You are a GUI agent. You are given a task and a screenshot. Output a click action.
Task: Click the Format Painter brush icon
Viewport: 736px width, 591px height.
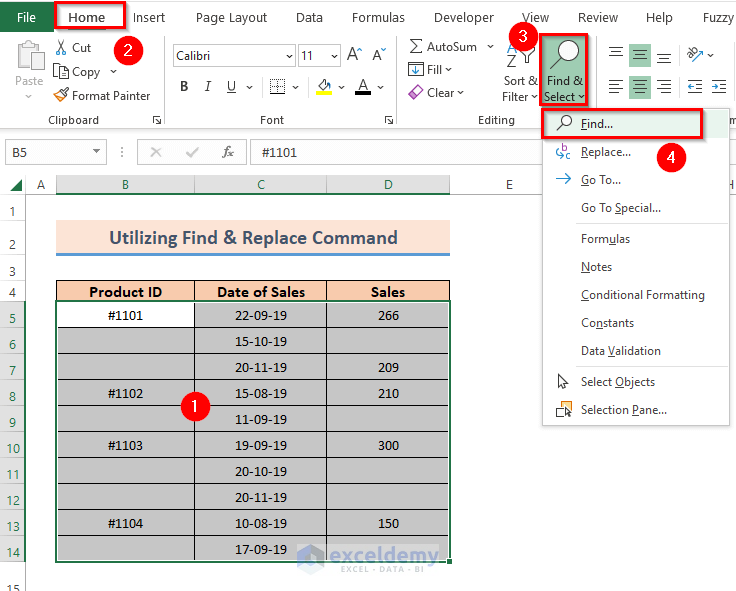[61, 96]
